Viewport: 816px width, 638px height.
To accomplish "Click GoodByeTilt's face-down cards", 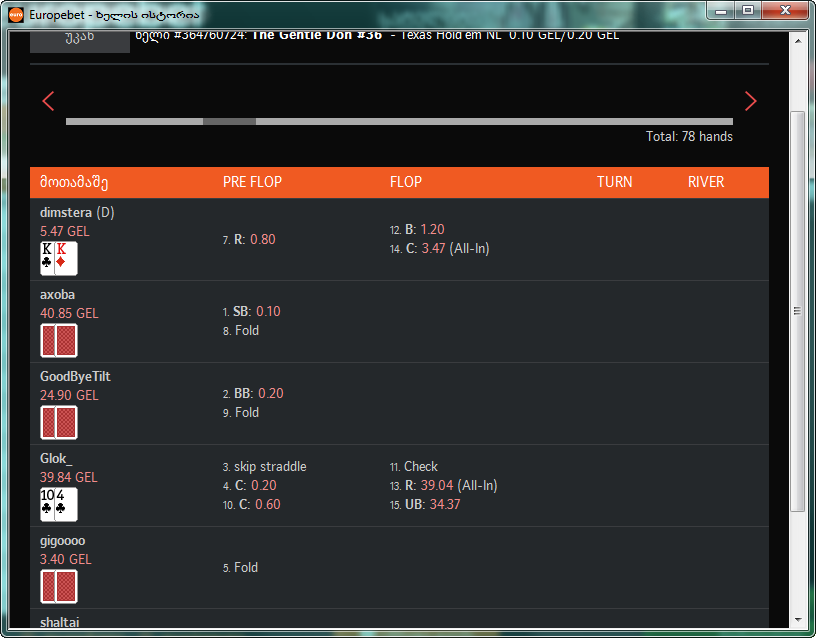I will 59,423.
